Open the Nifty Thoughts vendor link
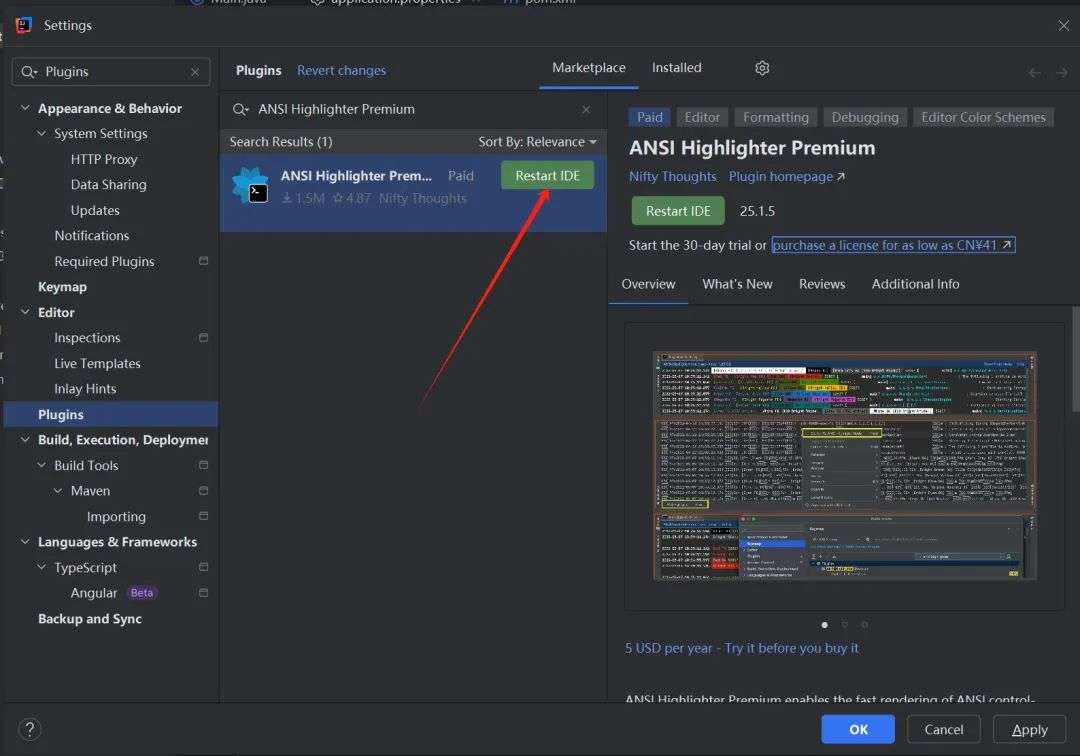Viewport: 1080px width, 756px height. click(x=672, y=176)
